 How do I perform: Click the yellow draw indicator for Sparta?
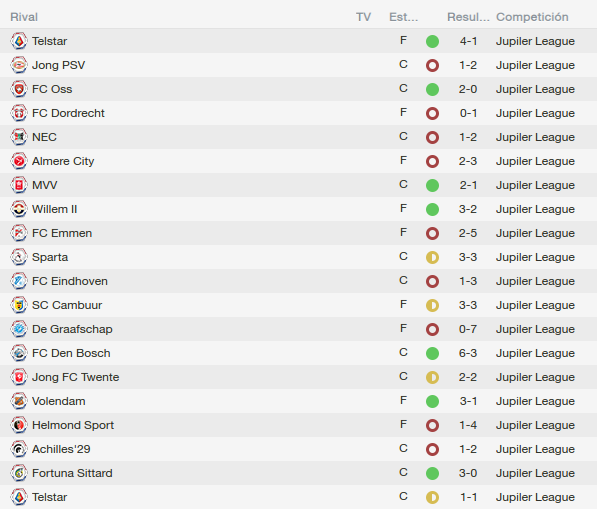pyautogui.click(x=432, y=257)
